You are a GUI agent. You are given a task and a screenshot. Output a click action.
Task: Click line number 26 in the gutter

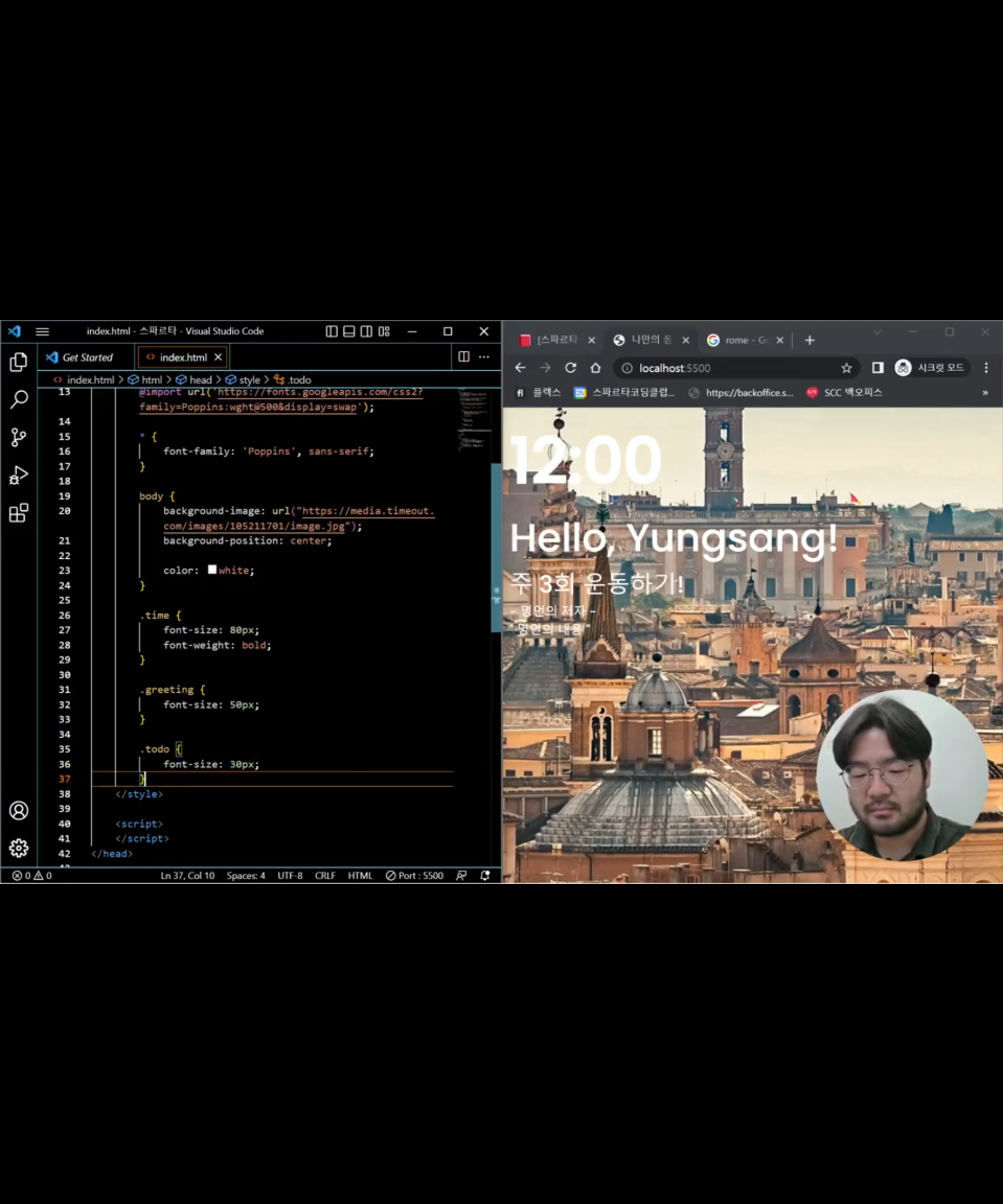coord(64,615)
